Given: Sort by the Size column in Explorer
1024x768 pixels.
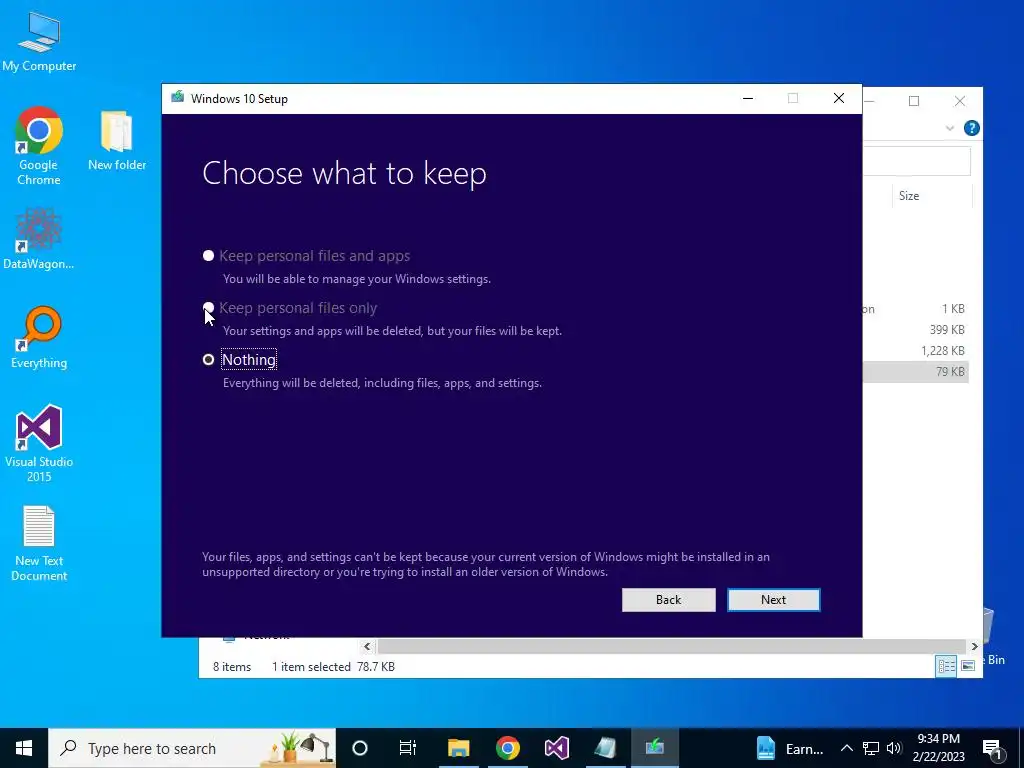Looking at the screenshot, I should [x=932, y=196].
